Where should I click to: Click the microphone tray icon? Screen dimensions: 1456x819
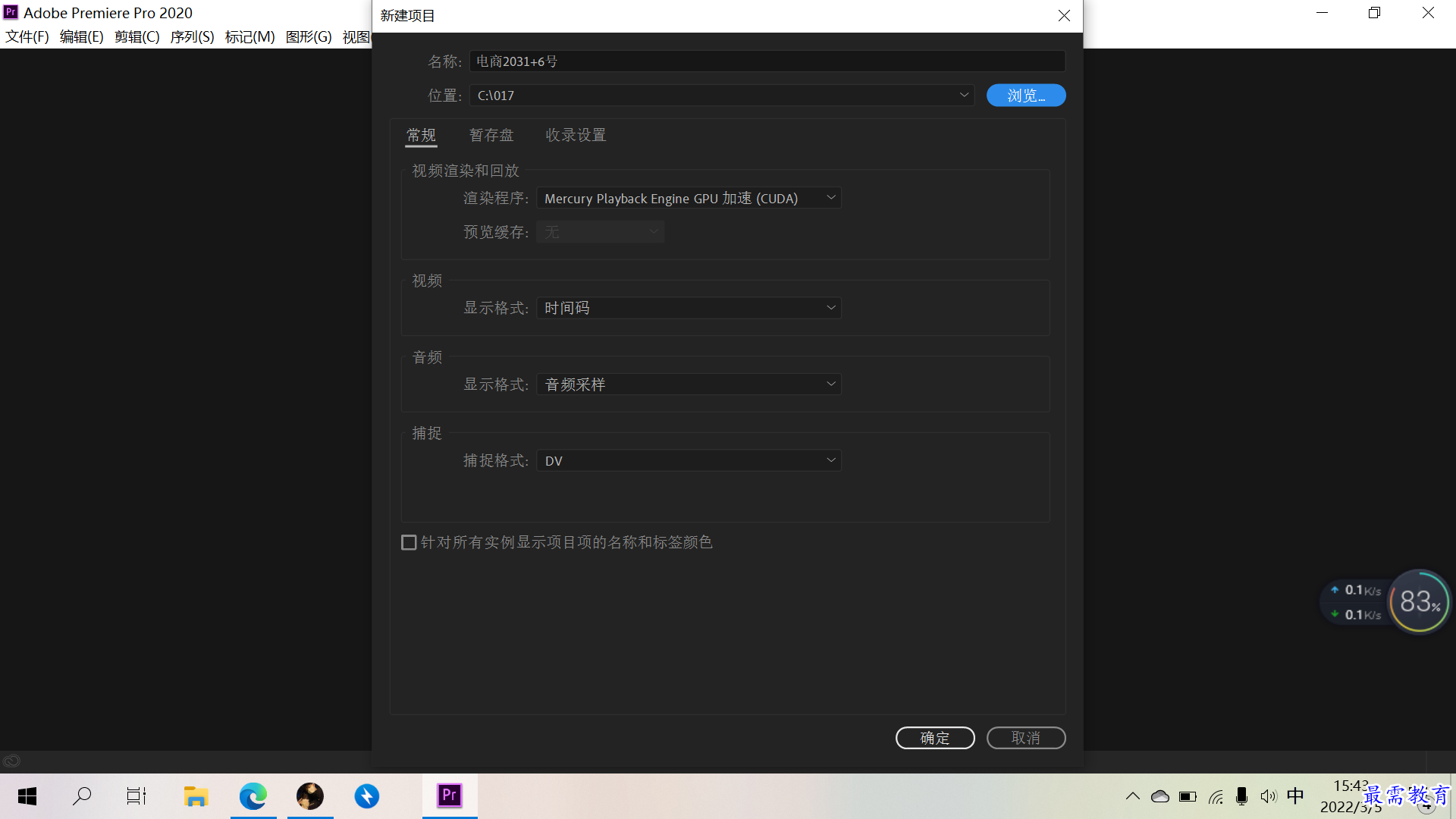[x=1241, y=796]
